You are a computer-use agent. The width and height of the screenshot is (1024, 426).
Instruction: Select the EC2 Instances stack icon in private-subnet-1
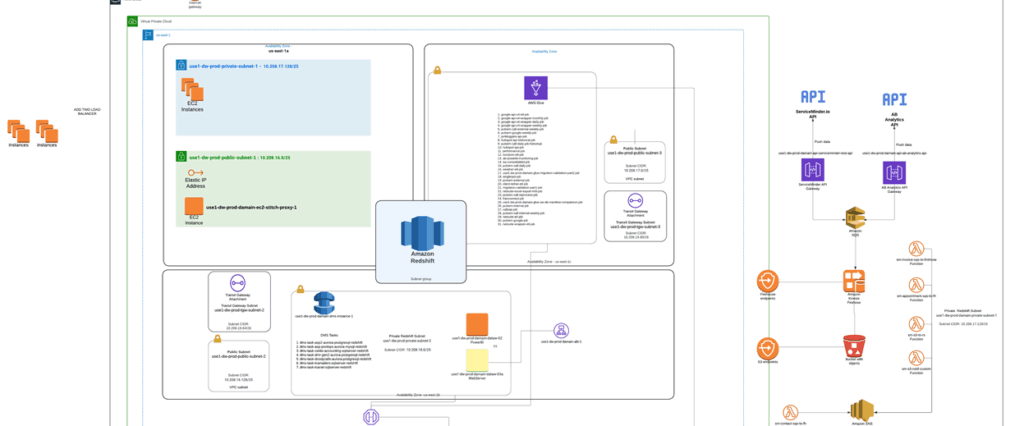tap(193, 91)
